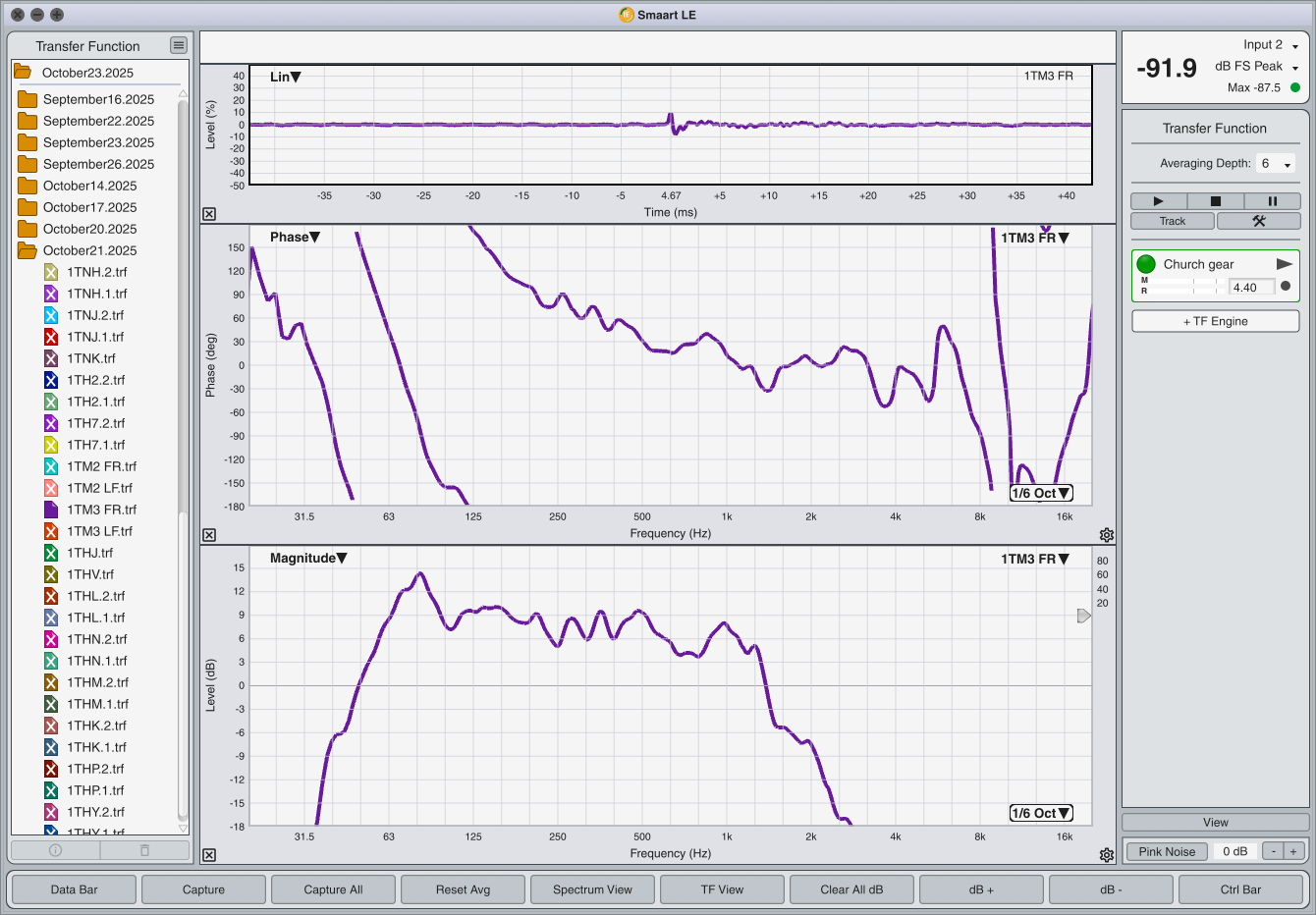Open Phase plot 1/6 Oct smoothing dropdown
The image size is (1316, 915).
[1041, 493]
